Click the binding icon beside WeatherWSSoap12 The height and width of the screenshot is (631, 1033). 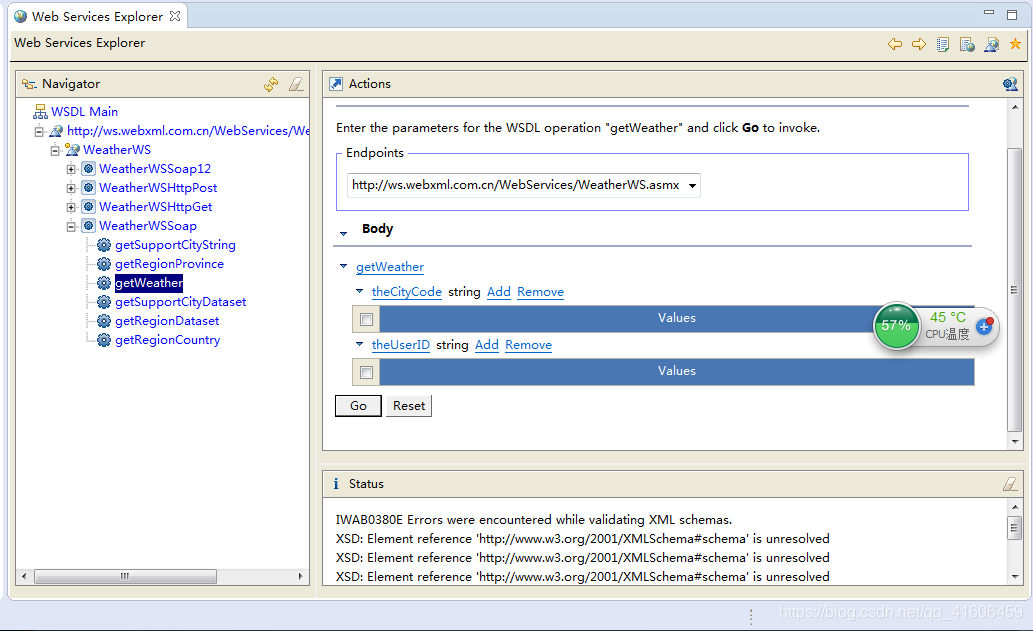point(88,169)
